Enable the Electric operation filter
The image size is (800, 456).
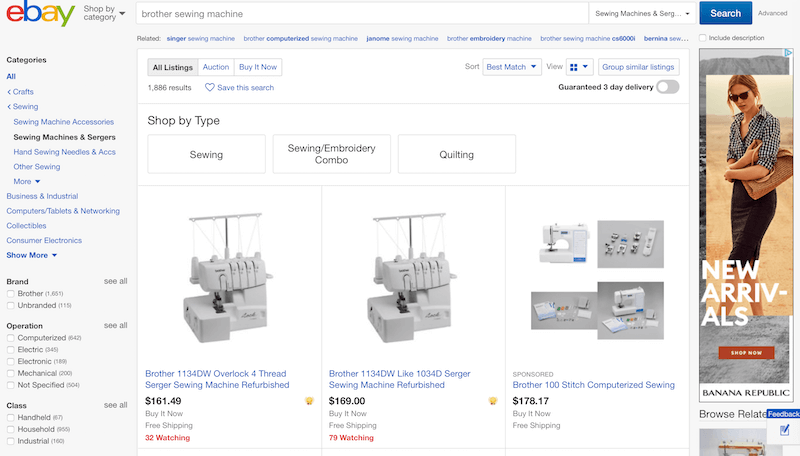pos(11,350)
